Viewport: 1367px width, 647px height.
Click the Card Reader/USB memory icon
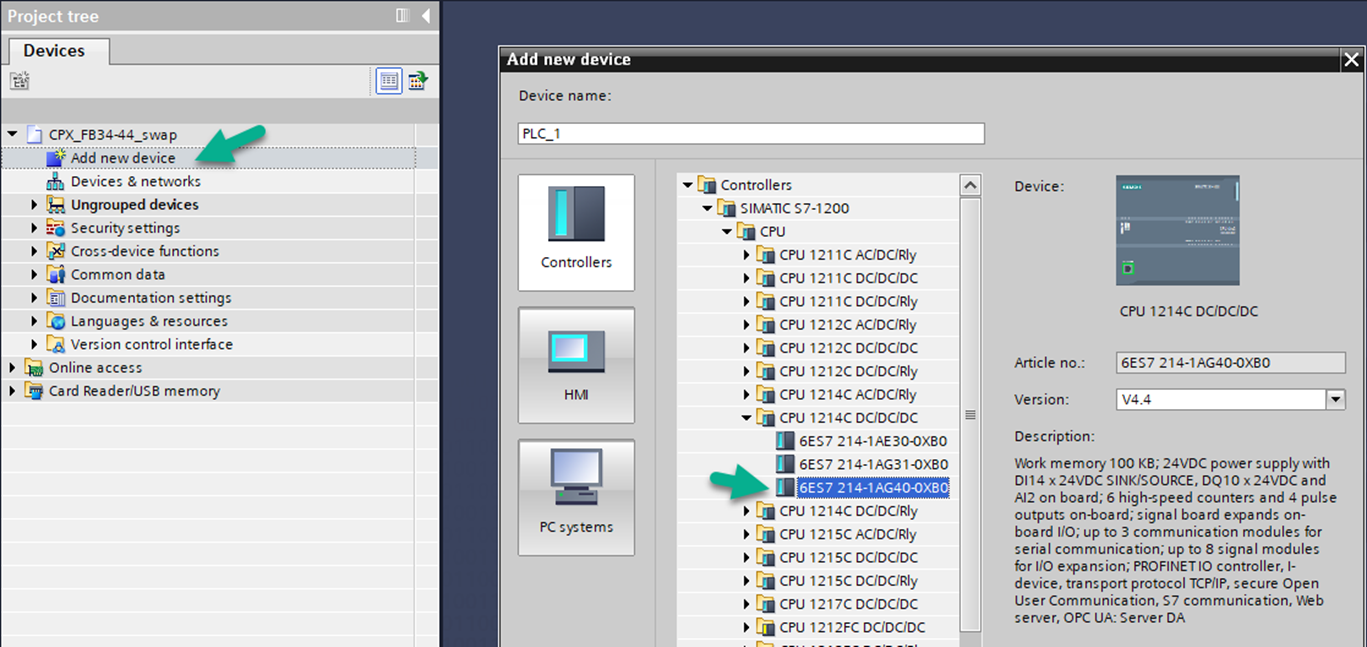pyautogui.click(x=34, y=391)
